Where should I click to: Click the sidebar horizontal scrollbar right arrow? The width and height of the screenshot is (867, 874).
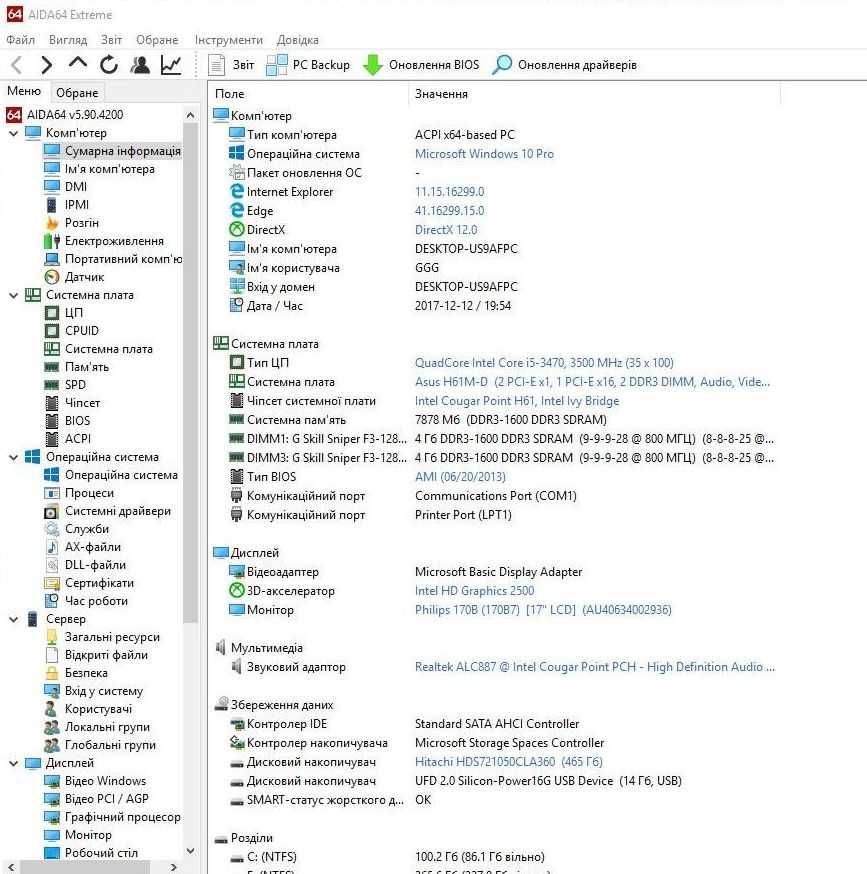pyautogui.click(x=174, y=867)
